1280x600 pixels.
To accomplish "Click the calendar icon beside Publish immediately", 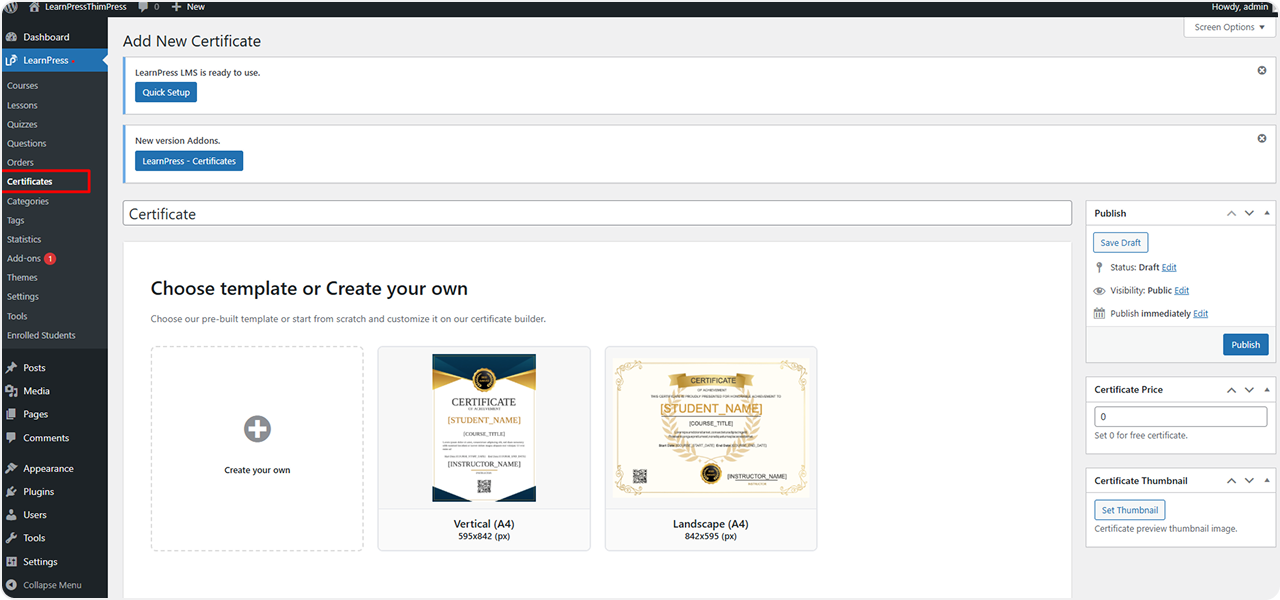I will 1100,313.
